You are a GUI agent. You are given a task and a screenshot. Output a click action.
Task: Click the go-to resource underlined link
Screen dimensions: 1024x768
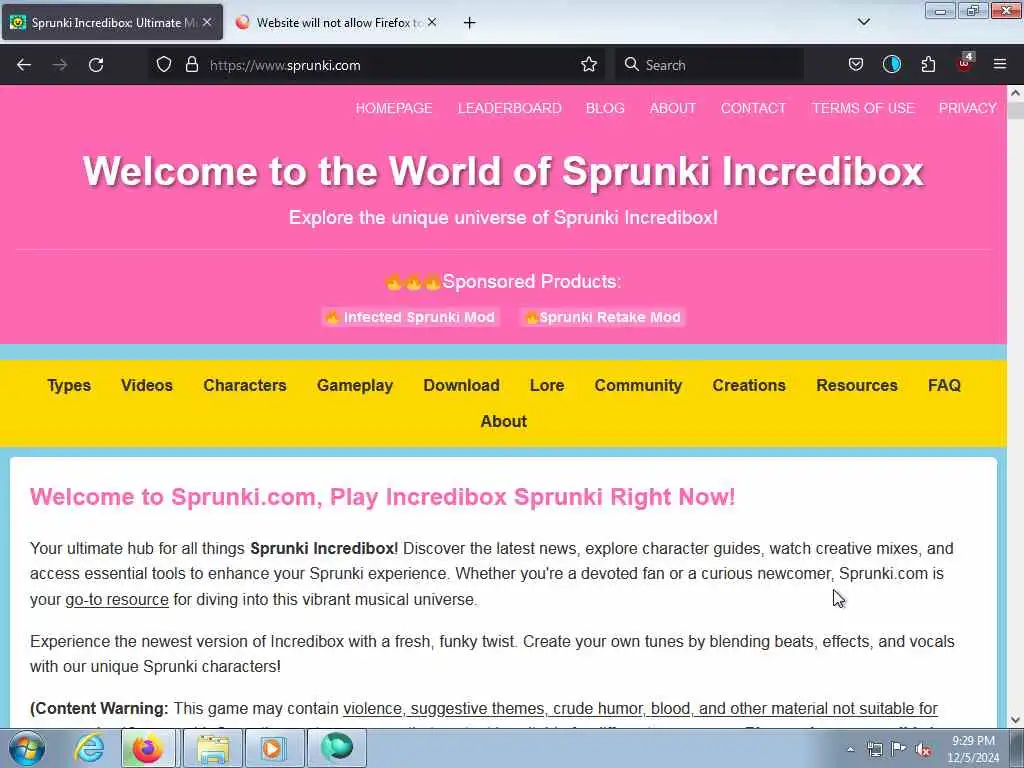tap(117, 600)
